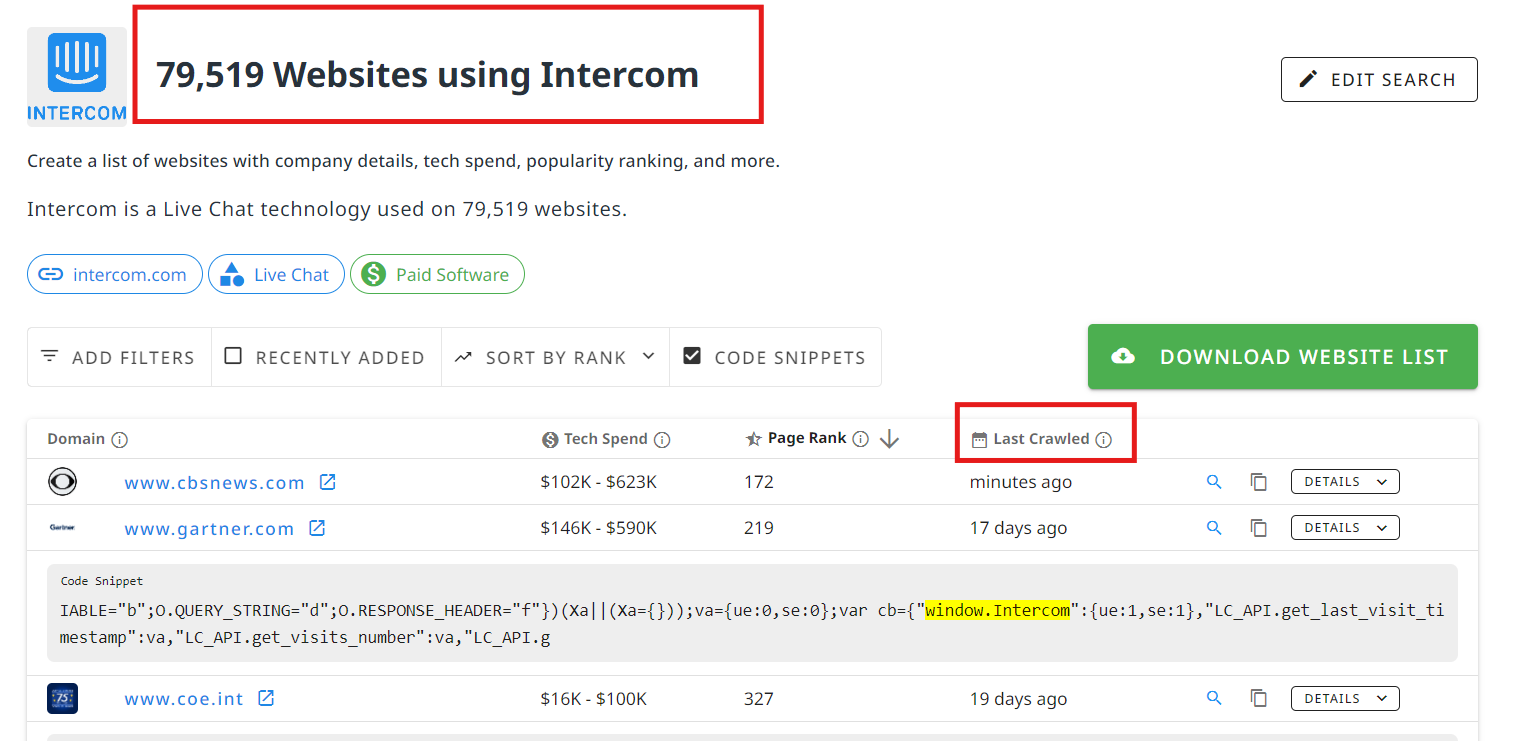The height and width of the screenshot is (741, 1527).
Task: Click the coe.int favicon
Action: (x=62, y=698)
